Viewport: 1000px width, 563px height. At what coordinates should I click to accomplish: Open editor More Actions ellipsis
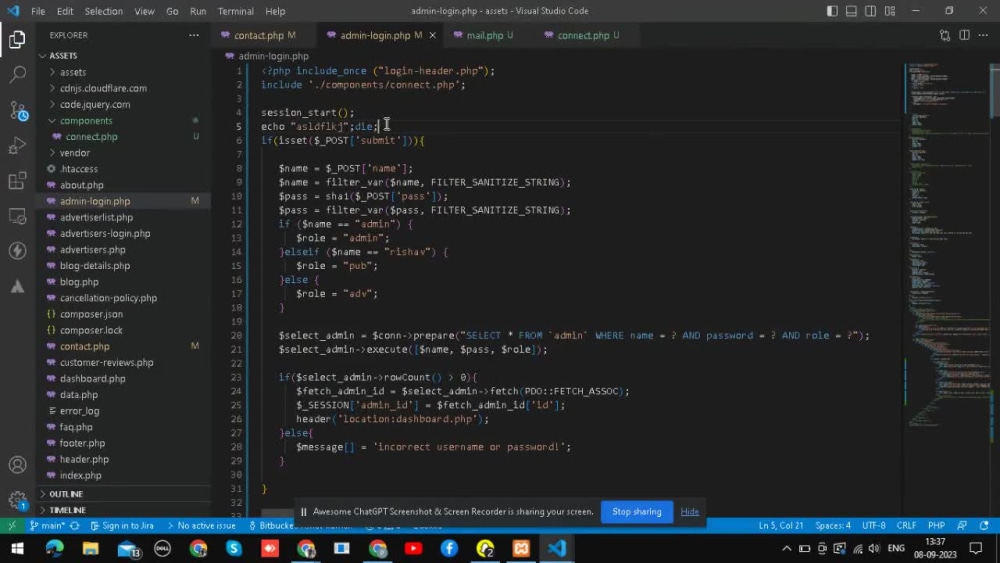[x=983, y=35]
